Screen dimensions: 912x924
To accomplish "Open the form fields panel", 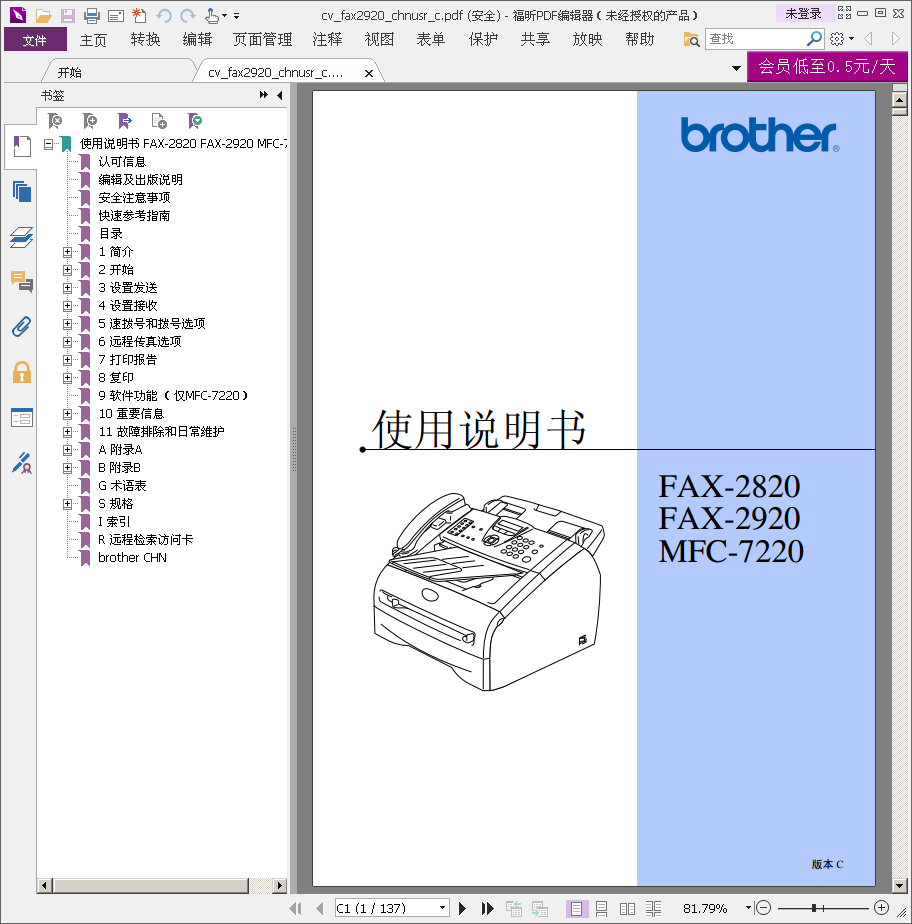I will (22, 418).
